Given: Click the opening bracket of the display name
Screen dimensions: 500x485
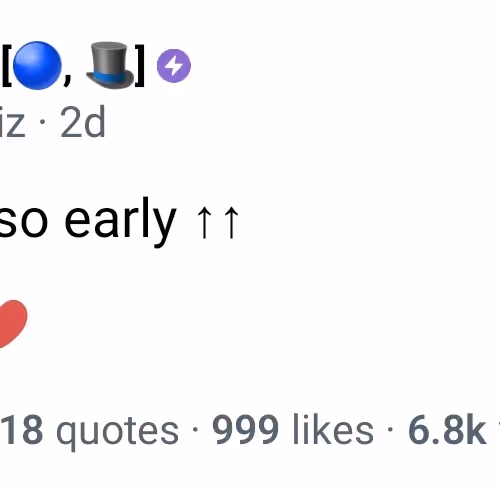Looking at the screenshot, I should pyautogui.click(x=7, y=66).
